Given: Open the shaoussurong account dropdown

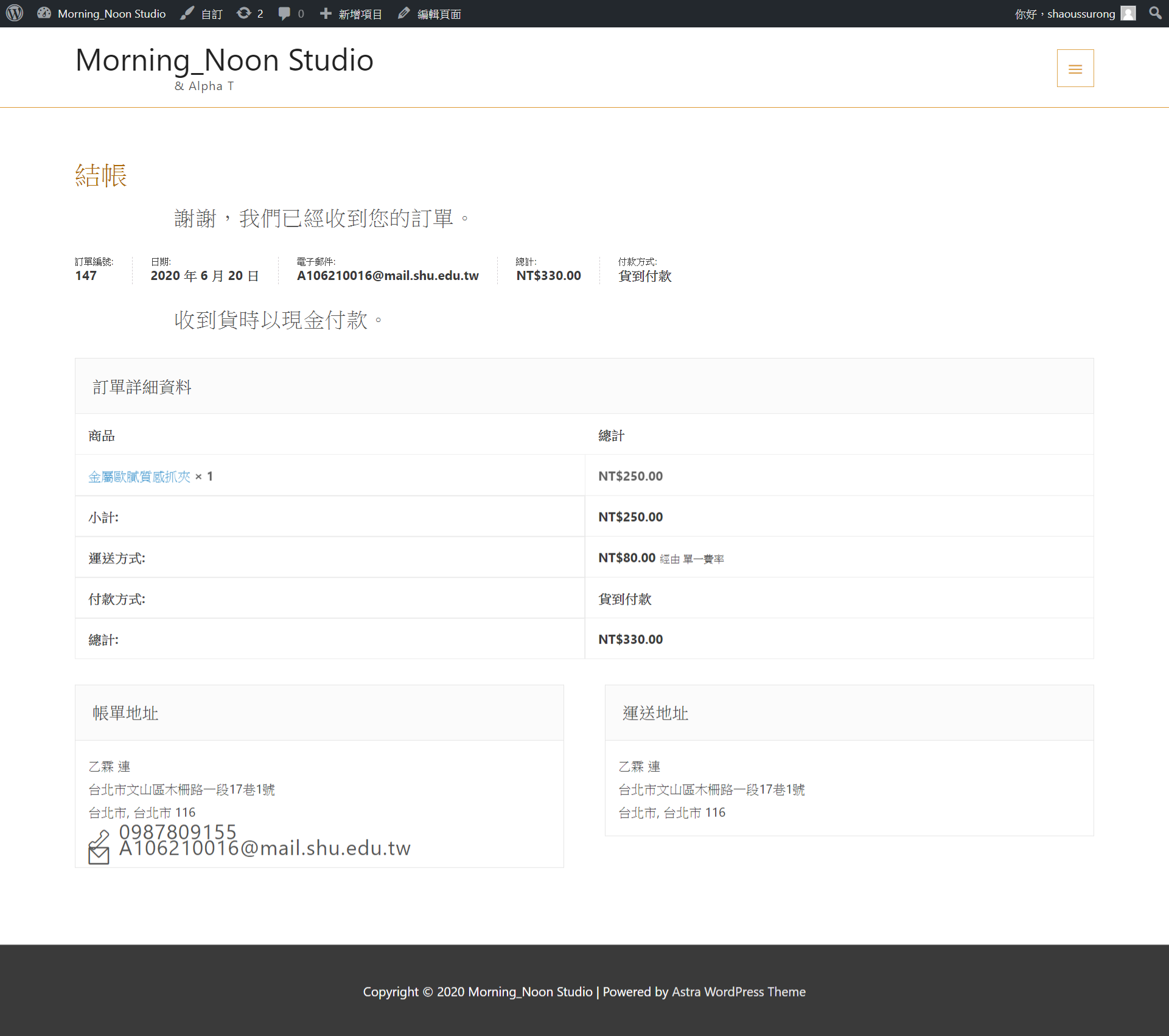Looking at the screenshot, I should point(1080,14).
